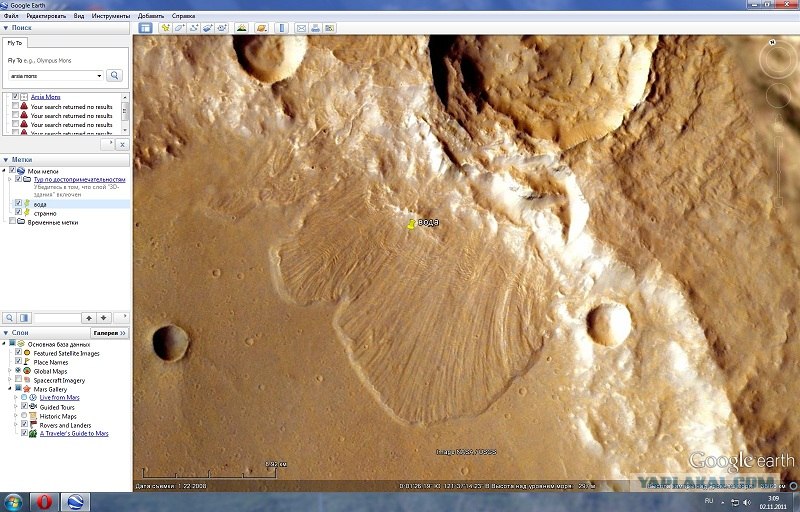Toggle the sidebar panel toolbar button
Viewport: 800px width, 512px height.
(145, 28)
